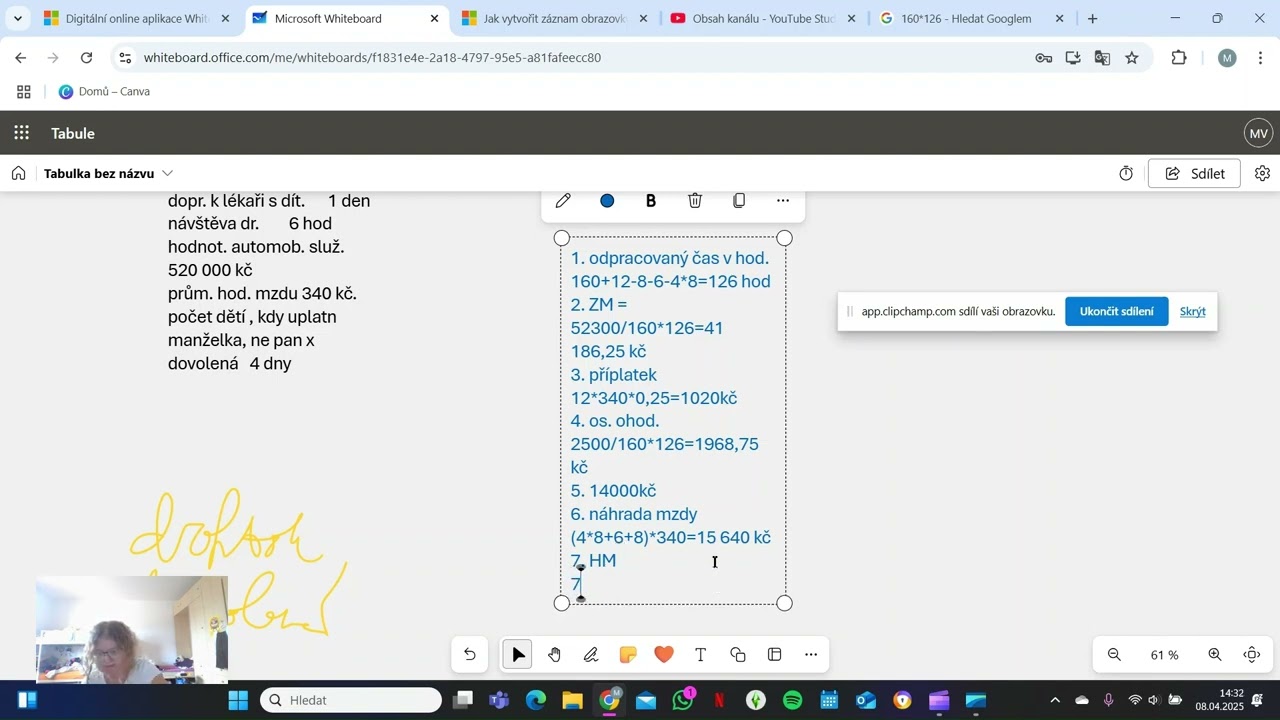The height and width of the screenshot is (720, 1280).
Task: Zoom out of the whiteboard
Action: point(1114,655)
